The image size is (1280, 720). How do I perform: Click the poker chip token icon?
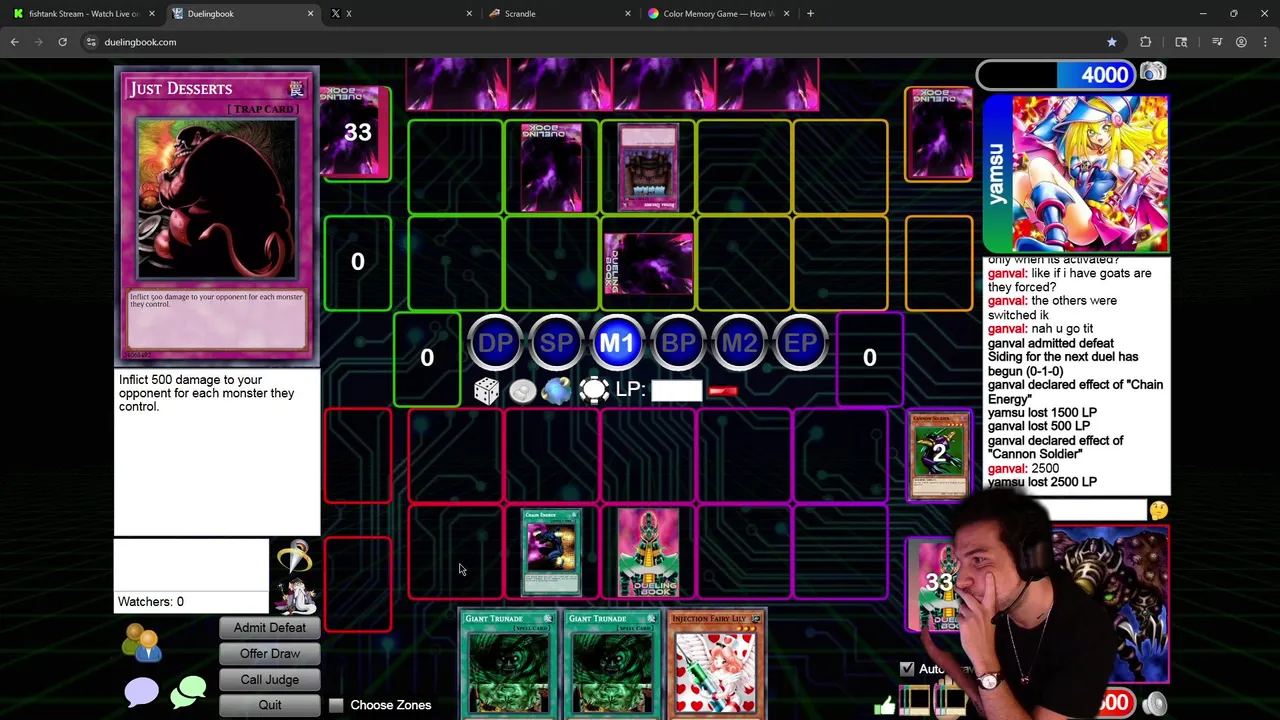click(594, 391)
